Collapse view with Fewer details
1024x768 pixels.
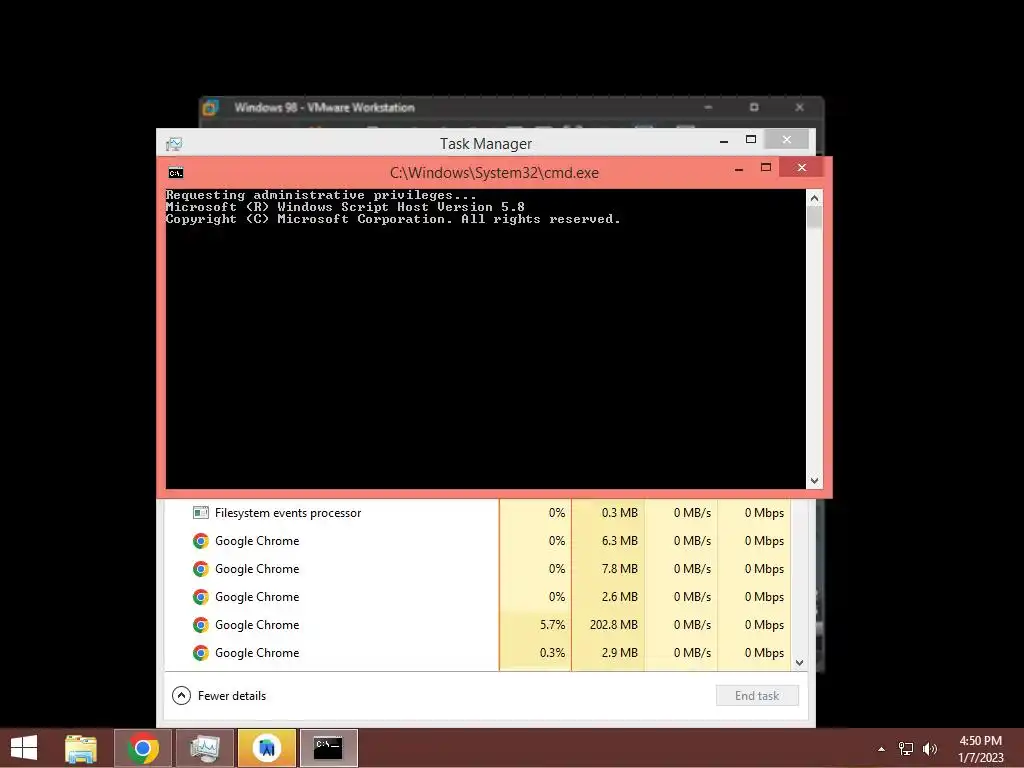pyautogui.click(x=219, y=696)
